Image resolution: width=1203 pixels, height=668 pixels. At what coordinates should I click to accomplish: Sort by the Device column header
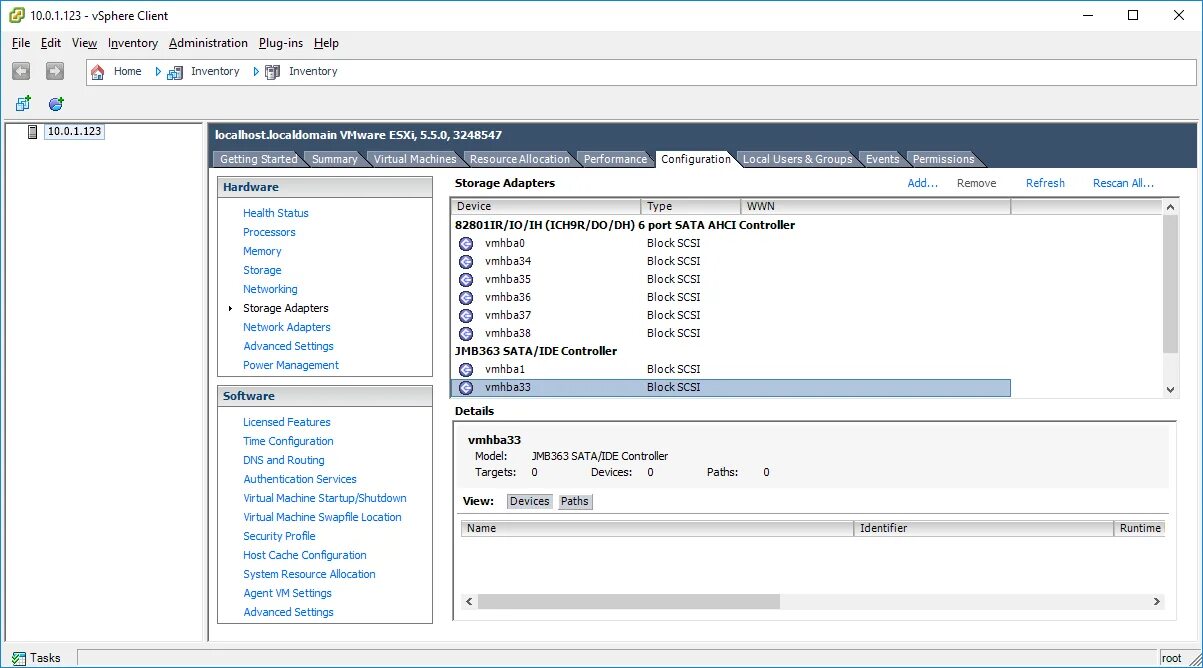pos(546,206)
